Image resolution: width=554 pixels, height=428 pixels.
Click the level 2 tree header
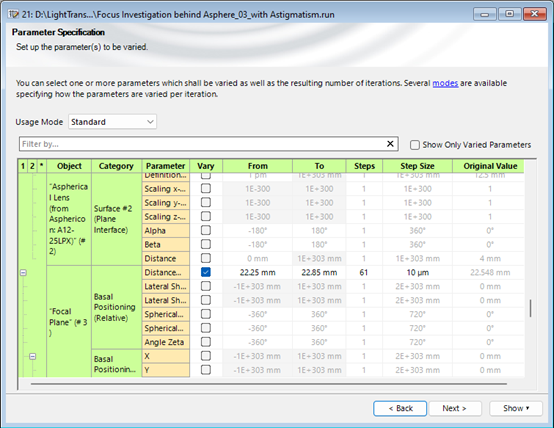click(32, 166)
